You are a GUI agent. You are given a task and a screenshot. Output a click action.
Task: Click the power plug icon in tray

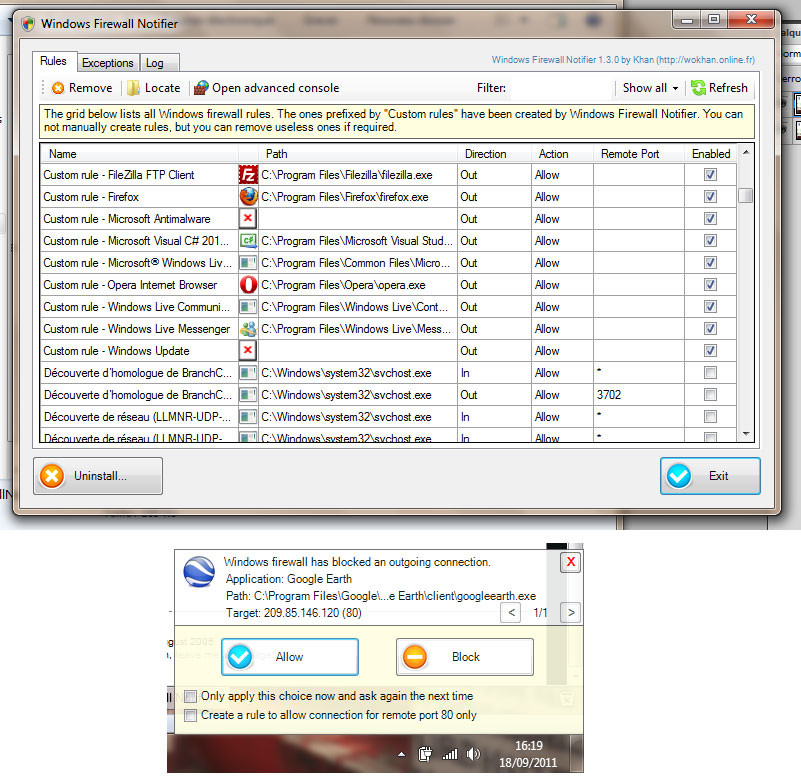click(x=425, y=754)
